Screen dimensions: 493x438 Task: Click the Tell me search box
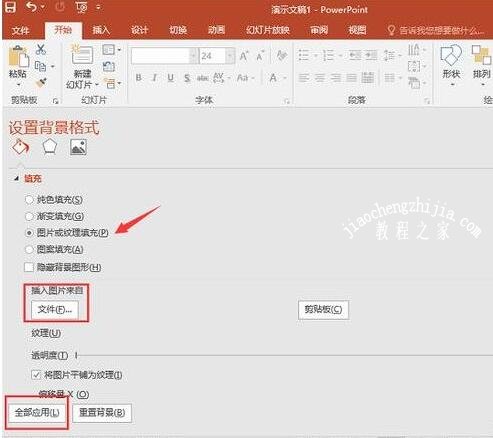point(436,31)
